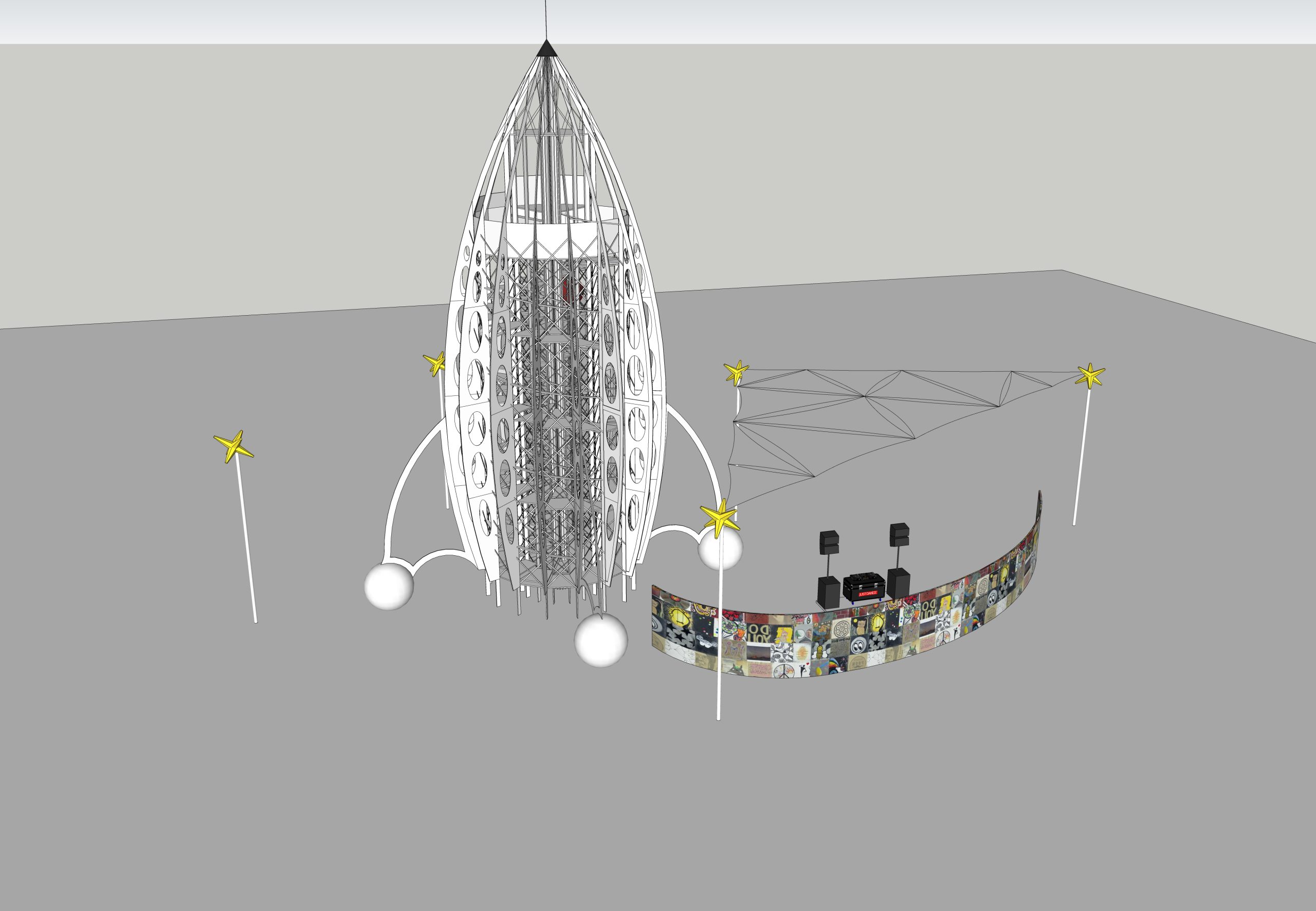Click the DJ mixer on top of the case
This screenshot has height=911, width=1316.
click(864, 575)
